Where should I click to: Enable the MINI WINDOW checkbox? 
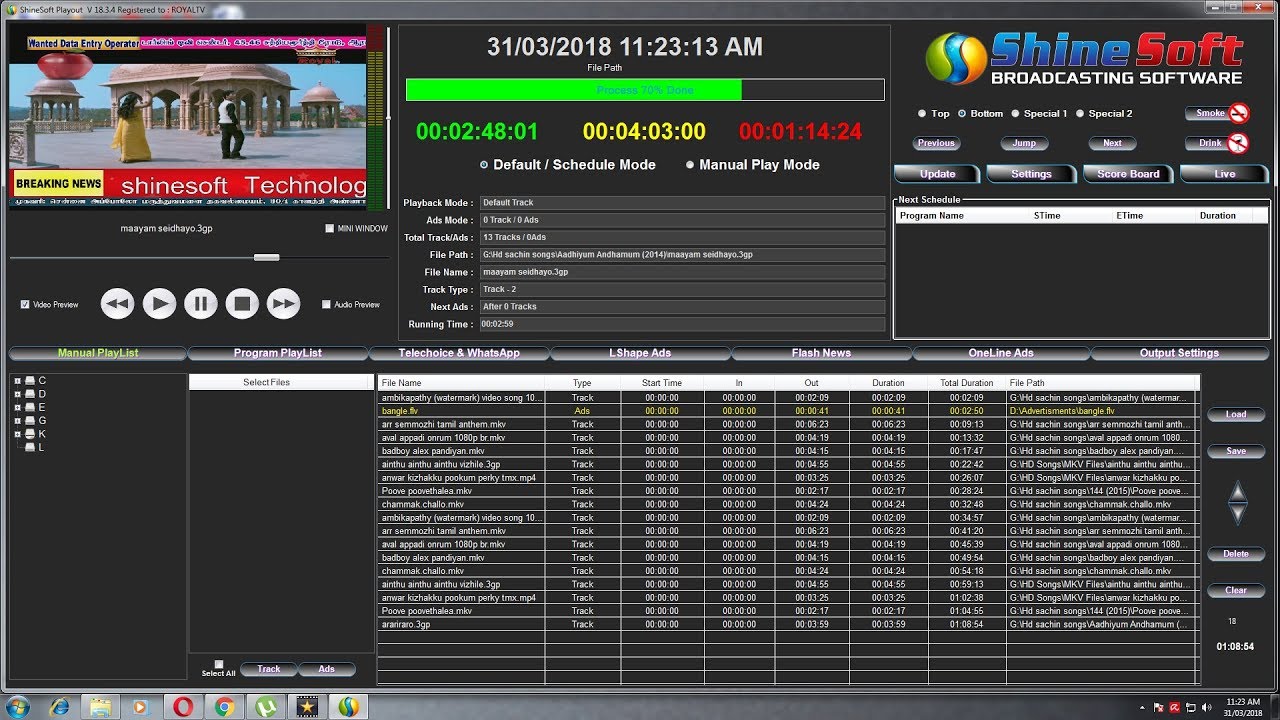click(330, 229)
